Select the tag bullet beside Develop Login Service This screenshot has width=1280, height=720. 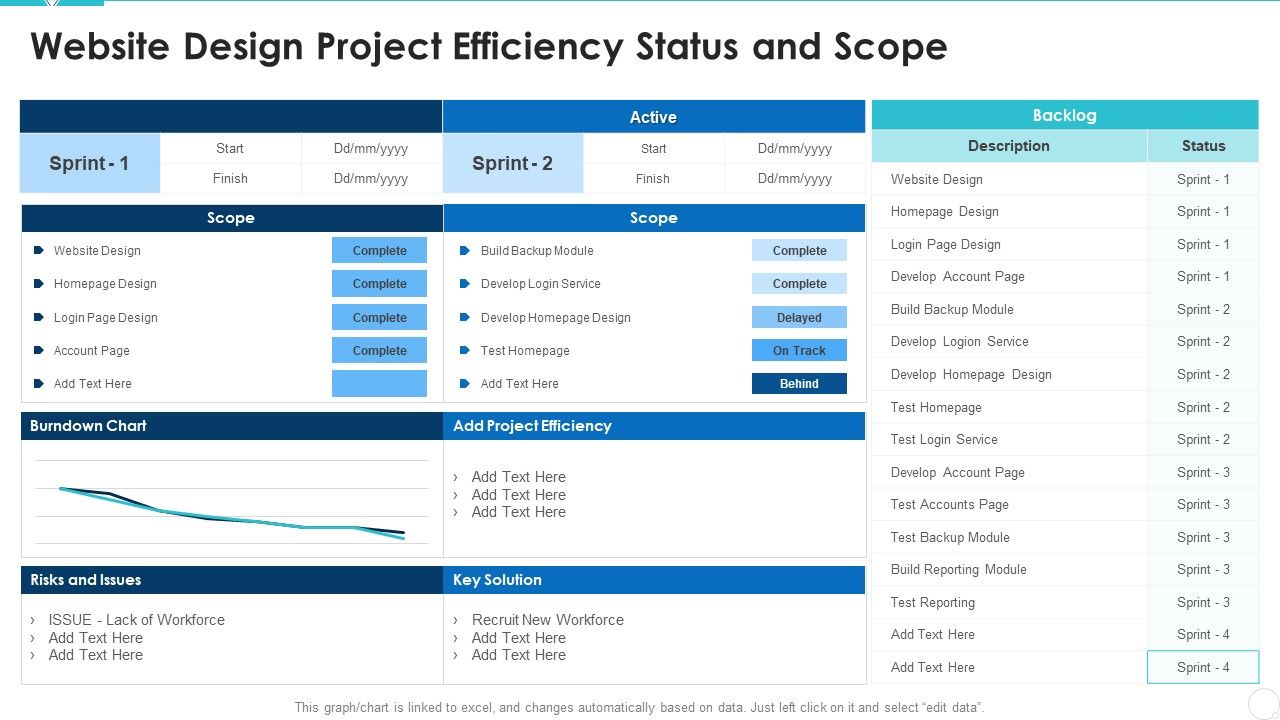(x=465, y=284)
